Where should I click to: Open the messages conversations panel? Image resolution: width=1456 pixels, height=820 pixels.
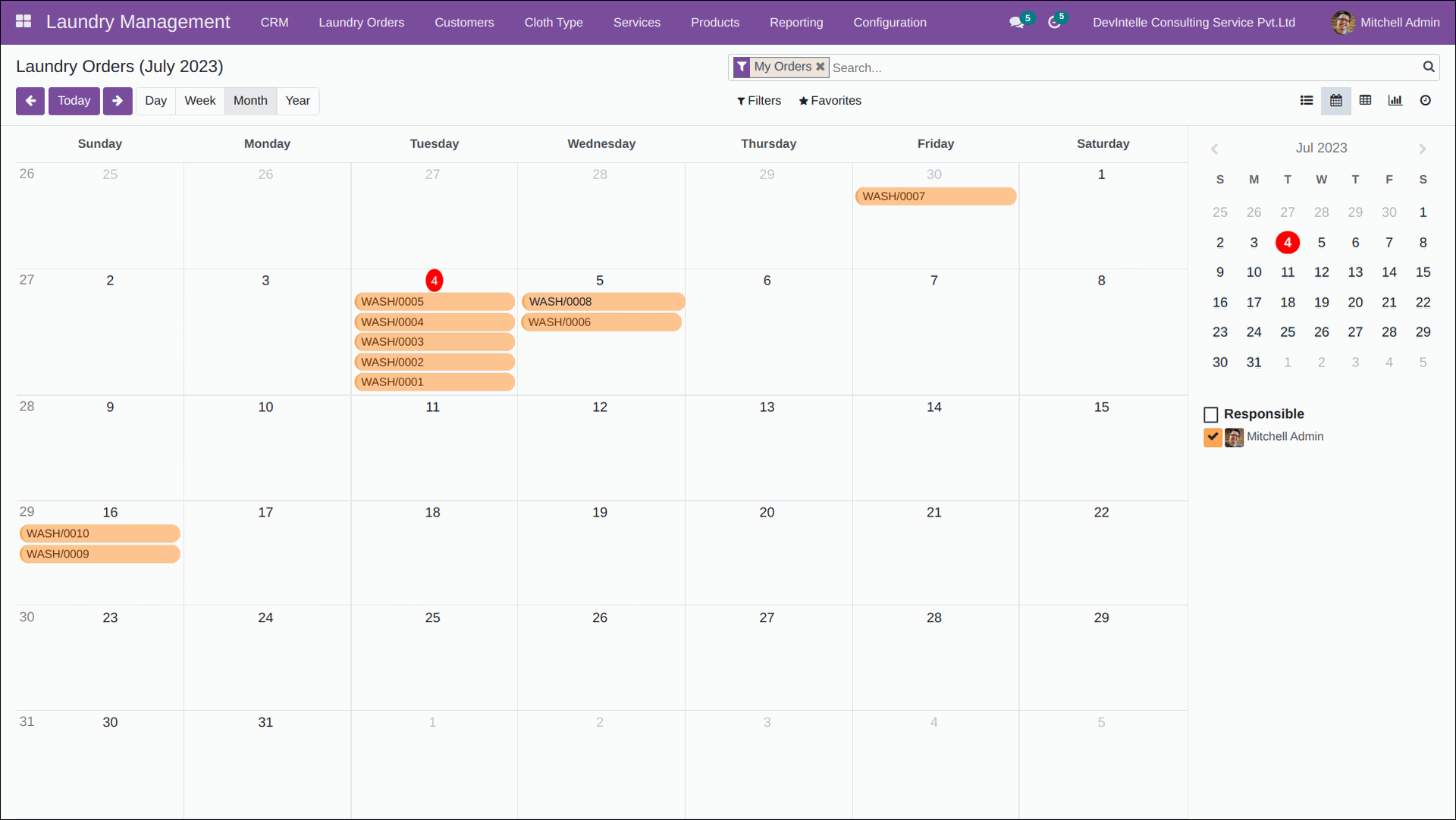tap(1016, 22)
